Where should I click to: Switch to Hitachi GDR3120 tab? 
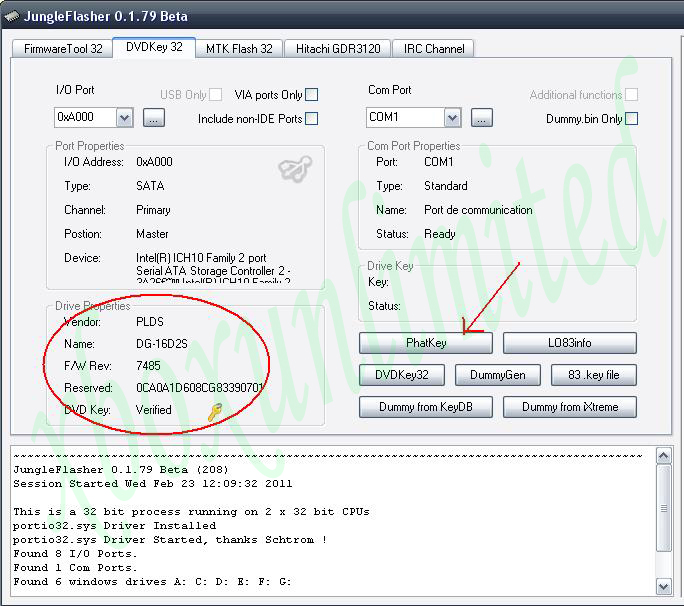338,48
